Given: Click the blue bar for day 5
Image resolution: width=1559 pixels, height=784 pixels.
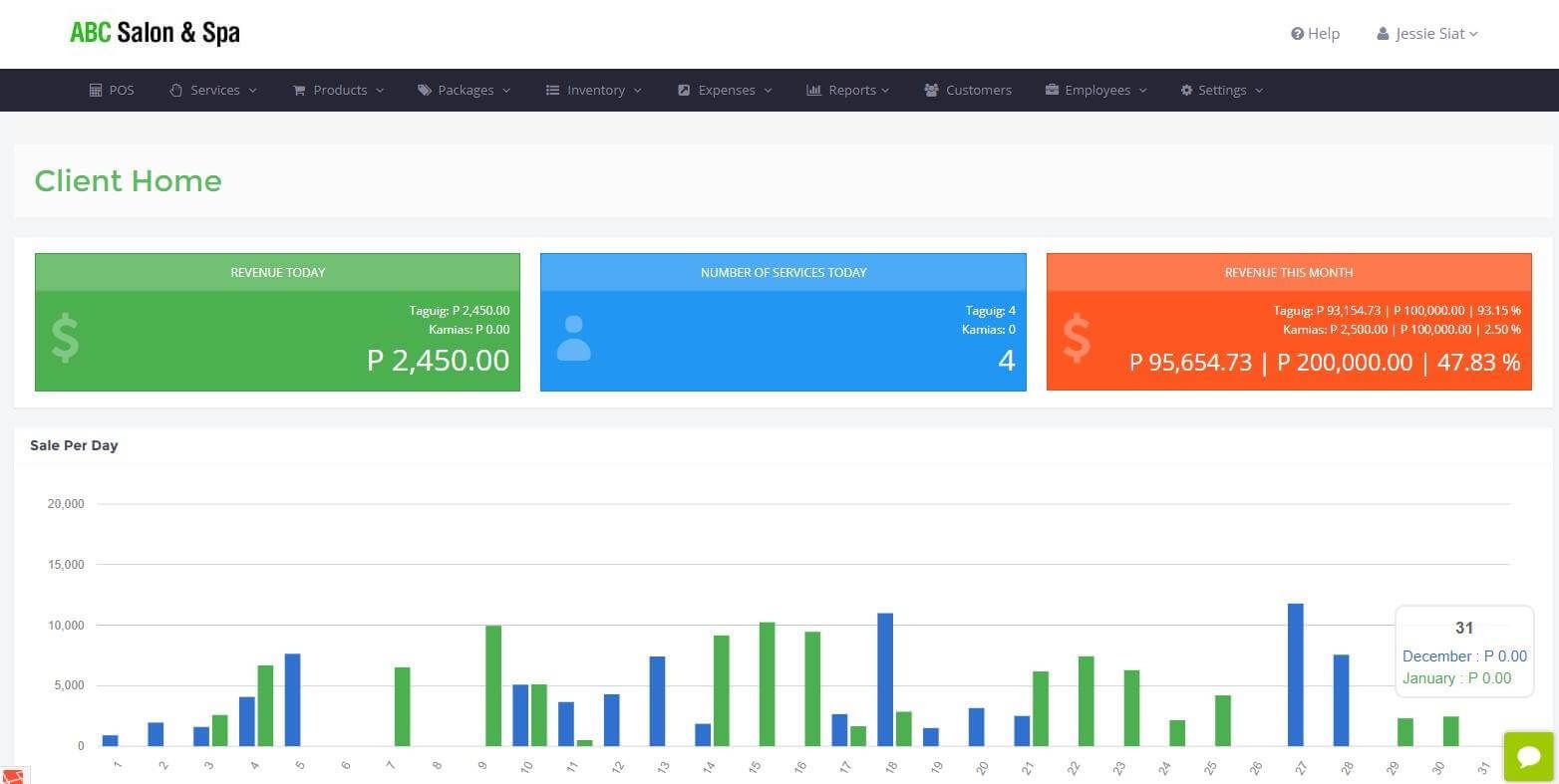Looking at the screenshot, I should [x=293, y=700].
